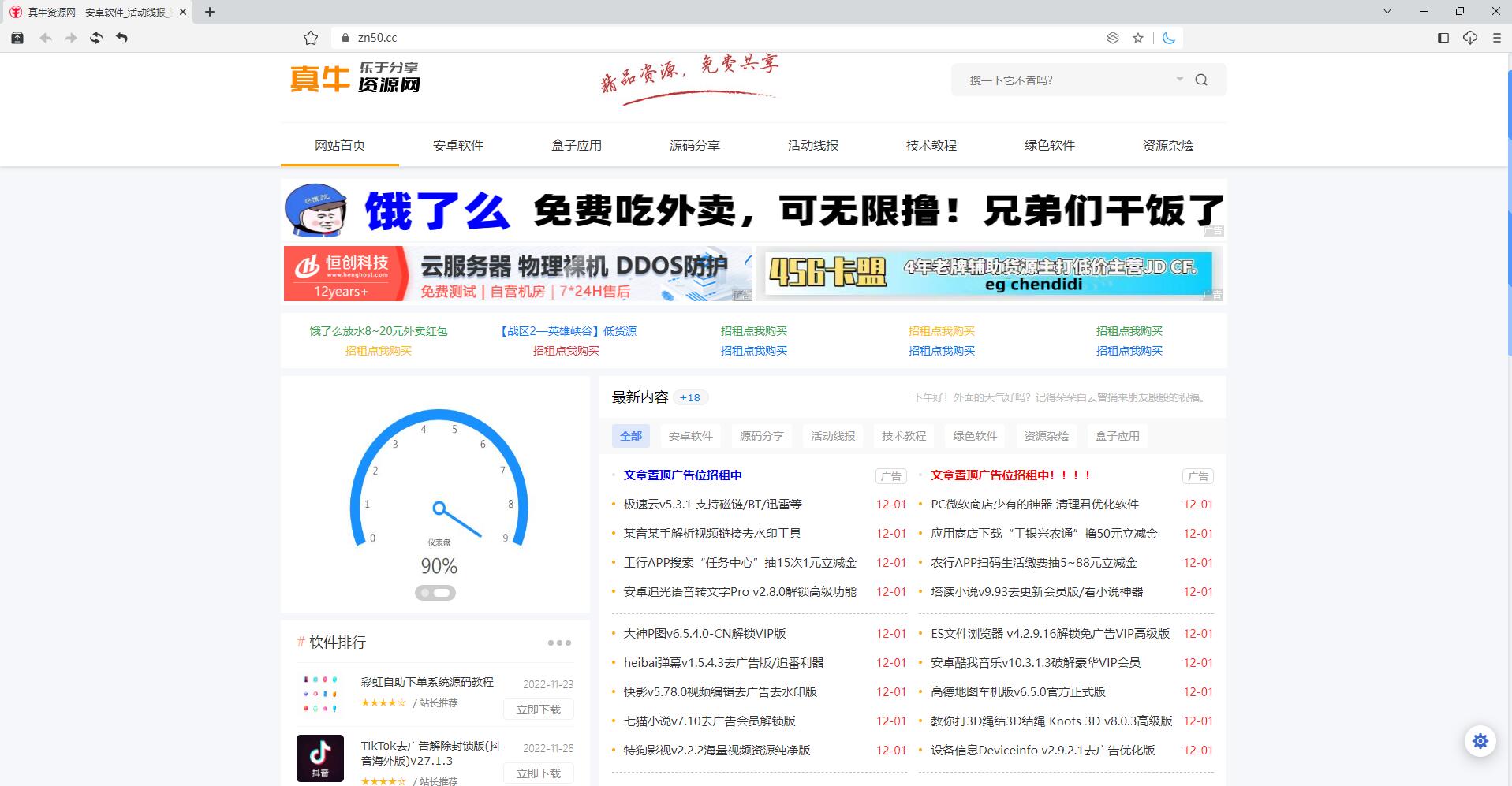Open the 源码分享 navigation item
Screen dimensions: 1512x786
[695, 145]
